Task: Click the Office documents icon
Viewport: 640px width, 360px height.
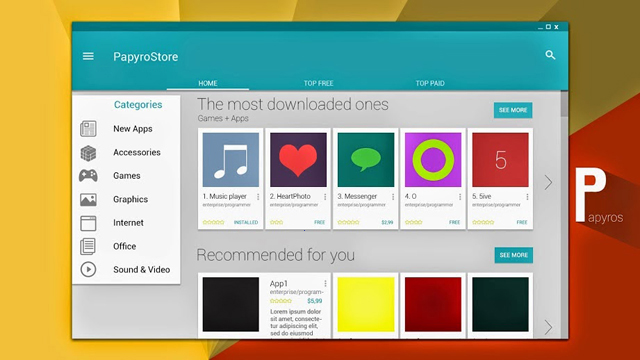Action: 88,246
